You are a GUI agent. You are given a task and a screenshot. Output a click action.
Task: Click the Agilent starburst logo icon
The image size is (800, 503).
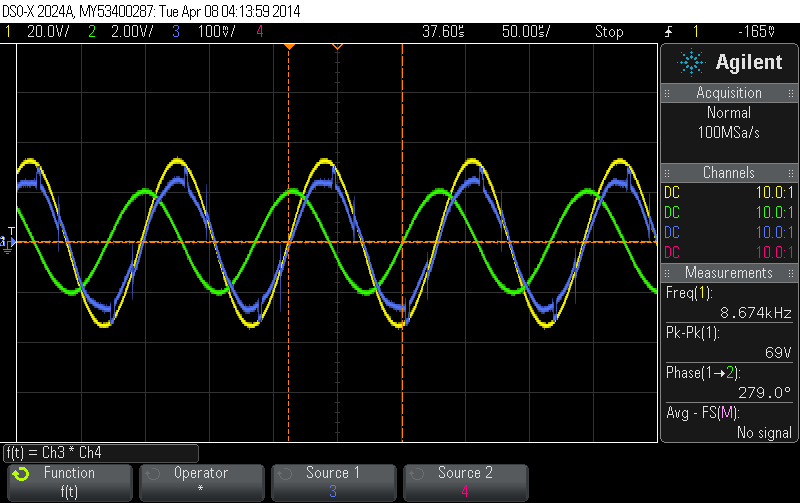[691, 62]
